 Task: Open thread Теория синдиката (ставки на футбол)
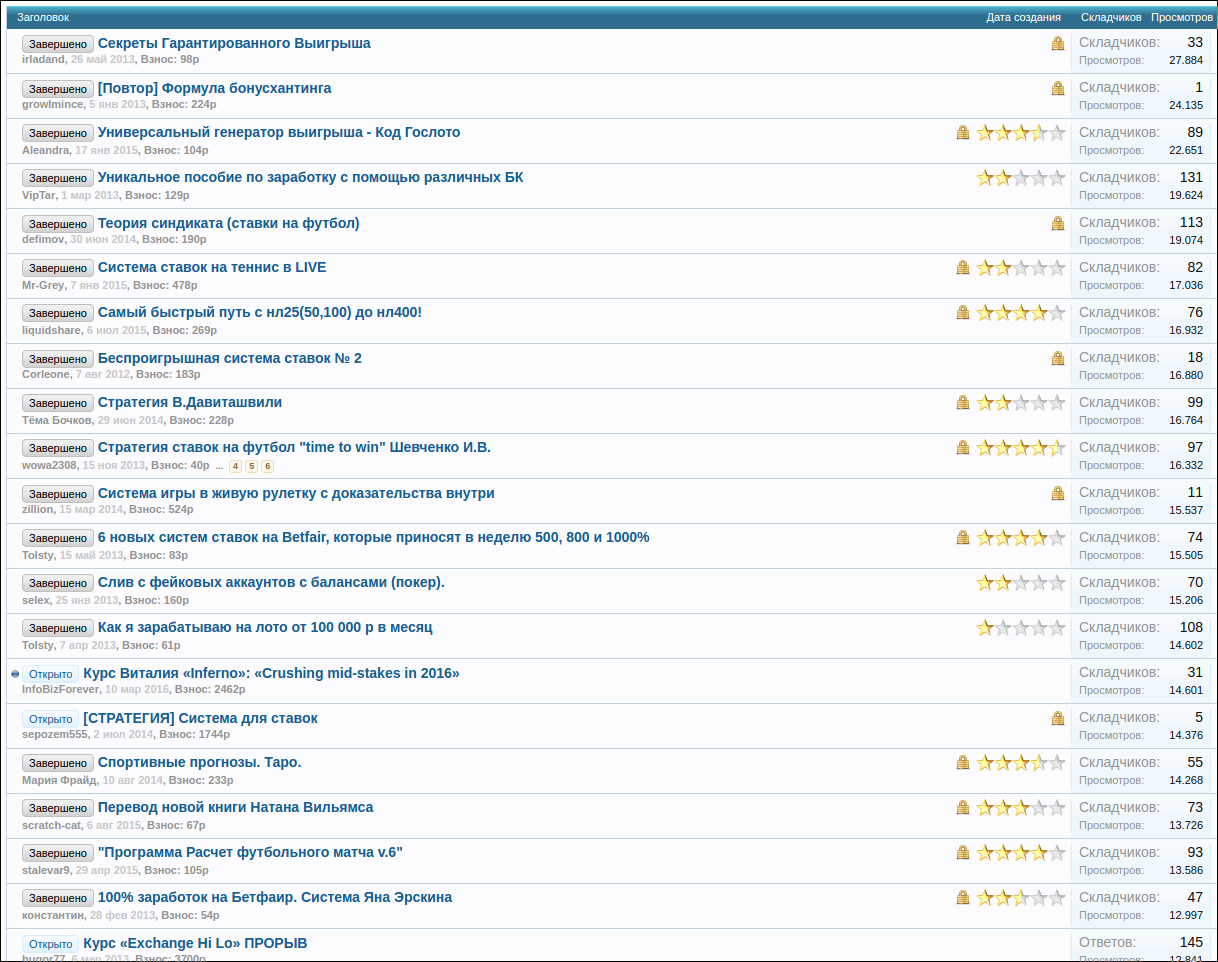228,223
